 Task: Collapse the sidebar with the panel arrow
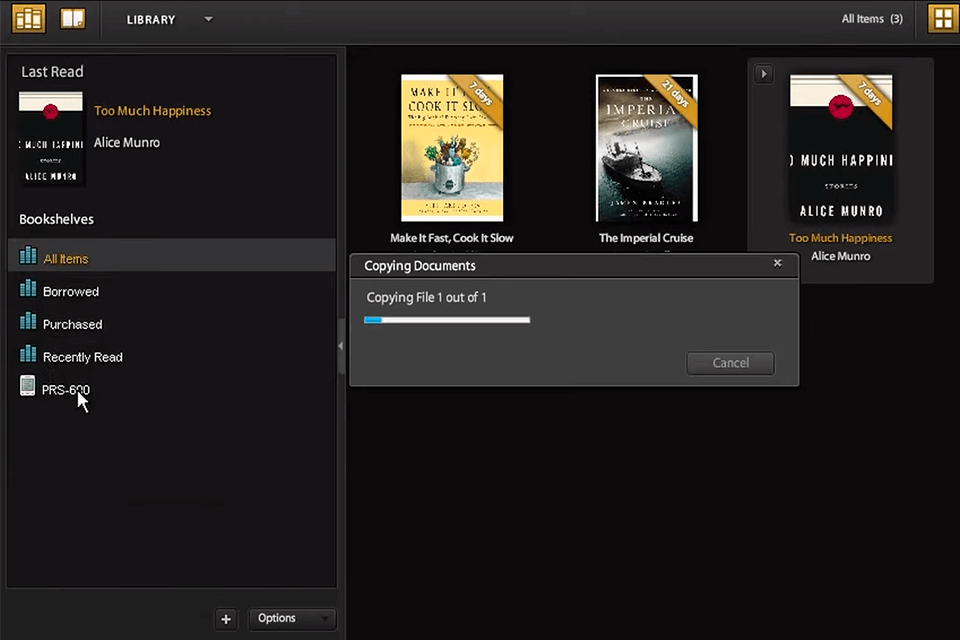click(340, 346)
